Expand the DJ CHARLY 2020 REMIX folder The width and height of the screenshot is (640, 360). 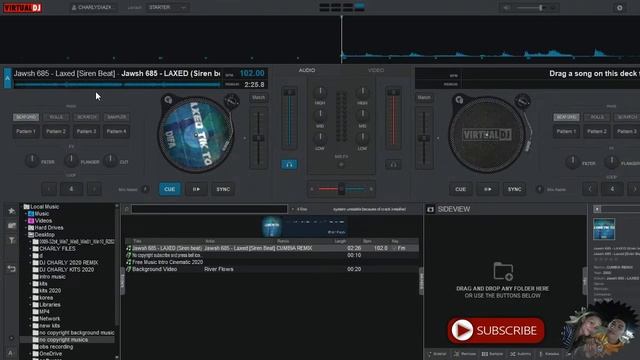coord(31,263)
